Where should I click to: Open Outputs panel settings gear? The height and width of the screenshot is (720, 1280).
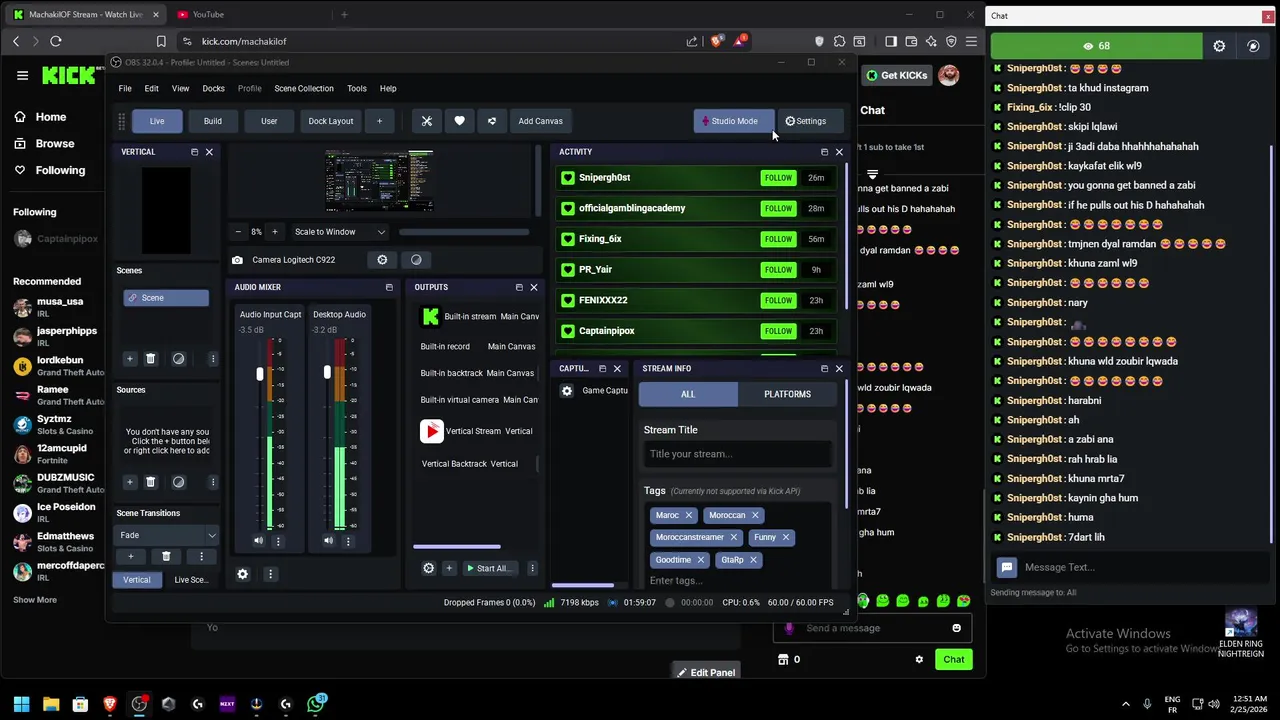[429, 568]
